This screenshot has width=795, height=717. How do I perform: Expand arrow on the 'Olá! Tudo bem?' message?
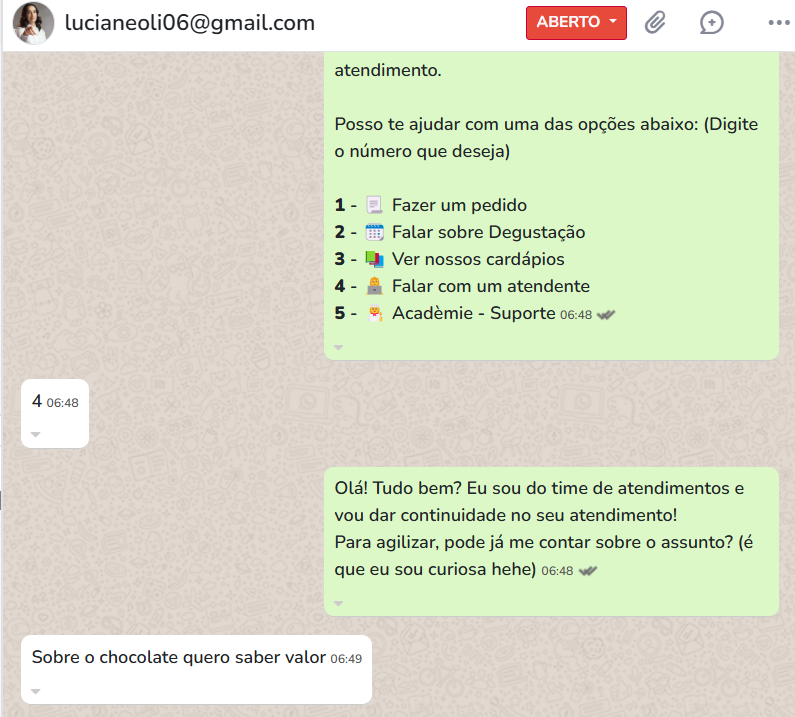pos(339,603)
